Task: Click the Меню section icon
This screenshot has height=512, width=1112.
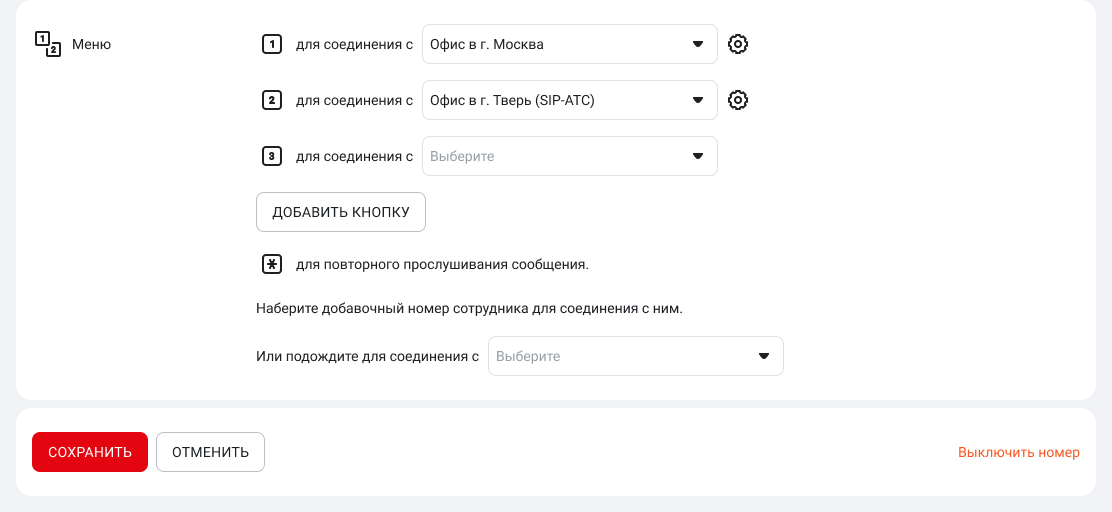Action: coord(48,44)
